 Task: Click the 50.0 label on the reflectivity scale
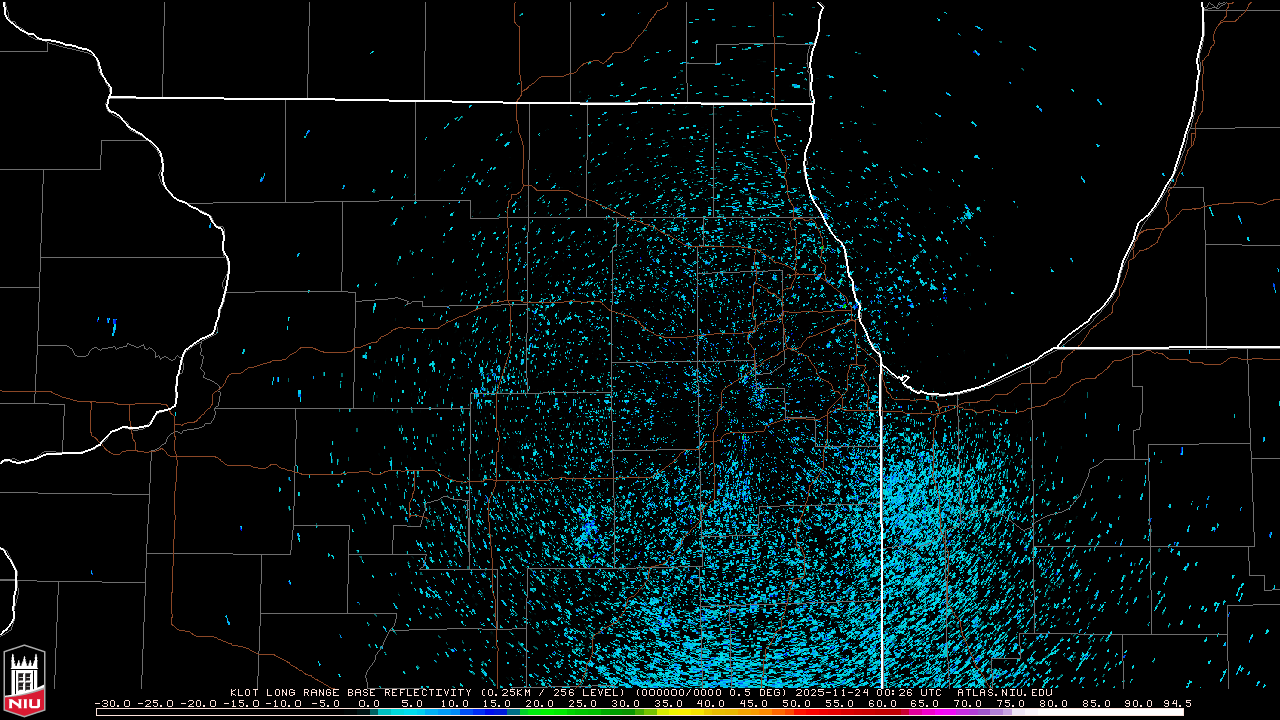798,703
